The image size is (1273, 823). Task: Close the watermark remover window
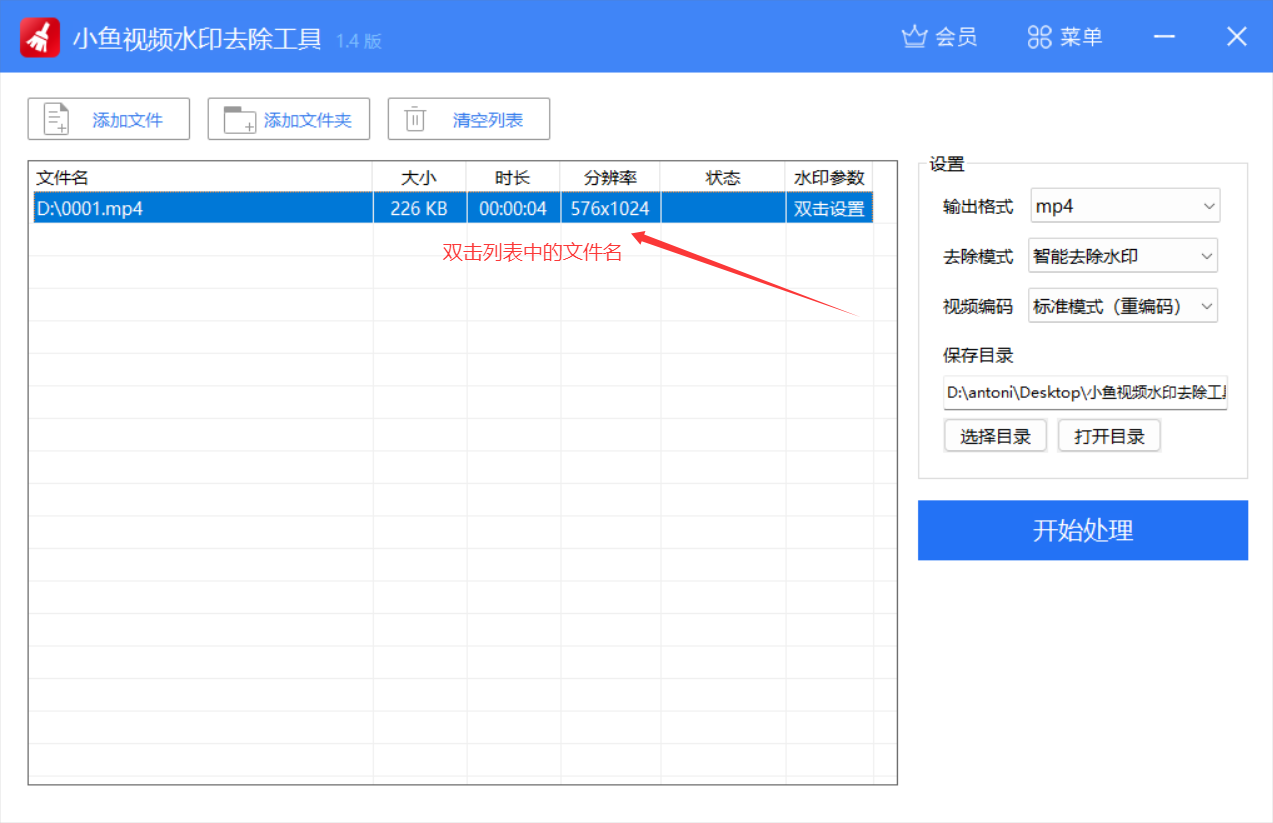coord(1237,37)
